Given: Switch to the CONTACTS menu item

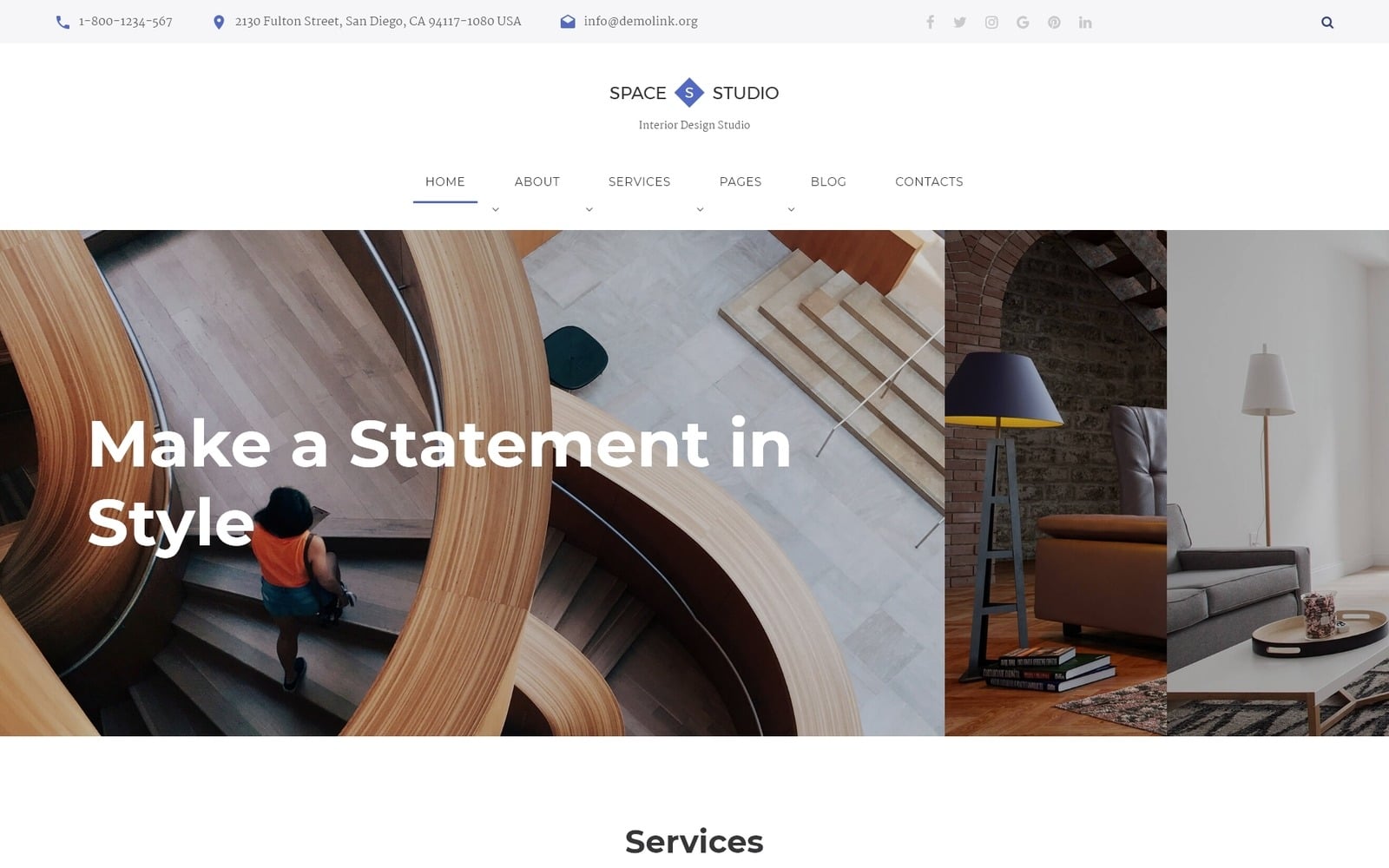Looking at the screenshot, I should pyautogui.click(x=928, y=181).
